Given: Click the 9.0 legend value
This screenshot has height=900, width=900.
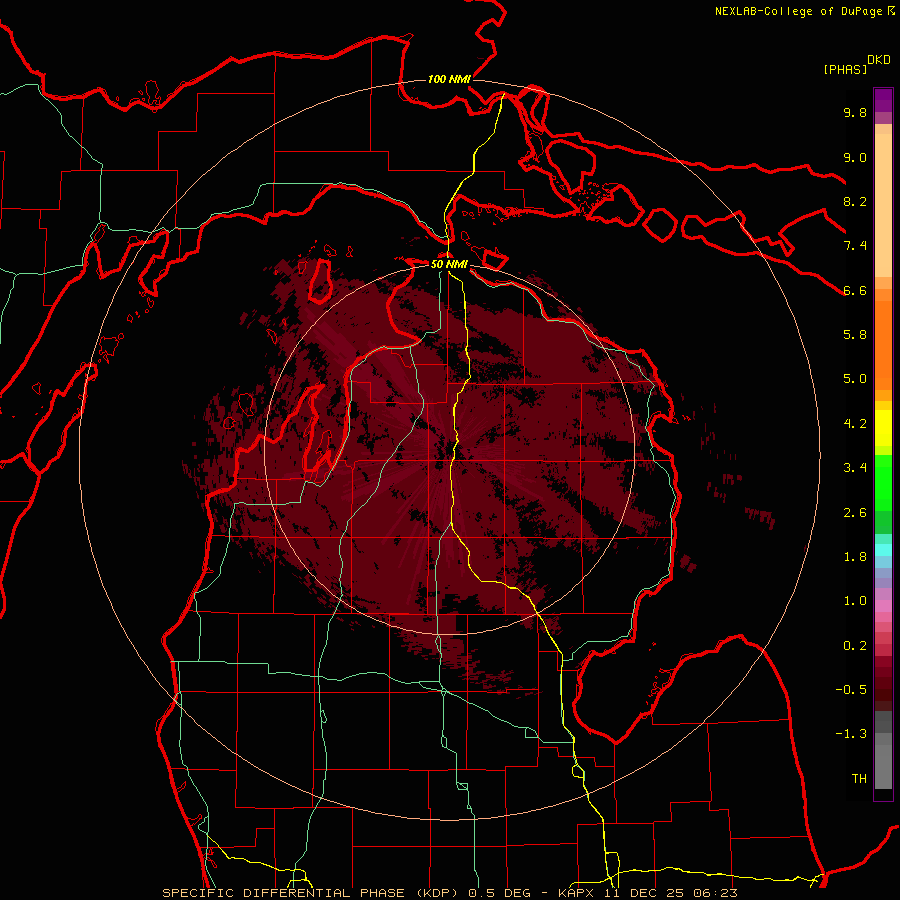Looking at the screenshot, I should [x=855, y=157].
